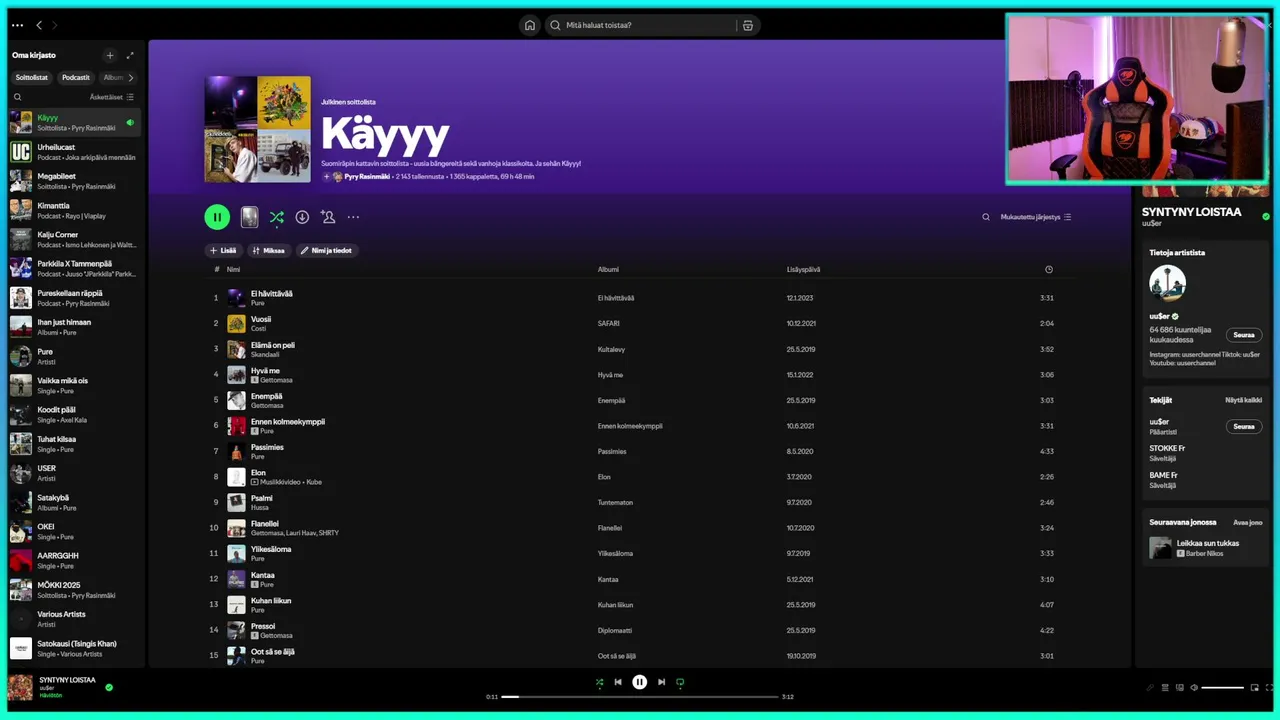This screenshot has width=1280, height=720.
Task: Filter library by Podcastit
Action: point(76,77)
